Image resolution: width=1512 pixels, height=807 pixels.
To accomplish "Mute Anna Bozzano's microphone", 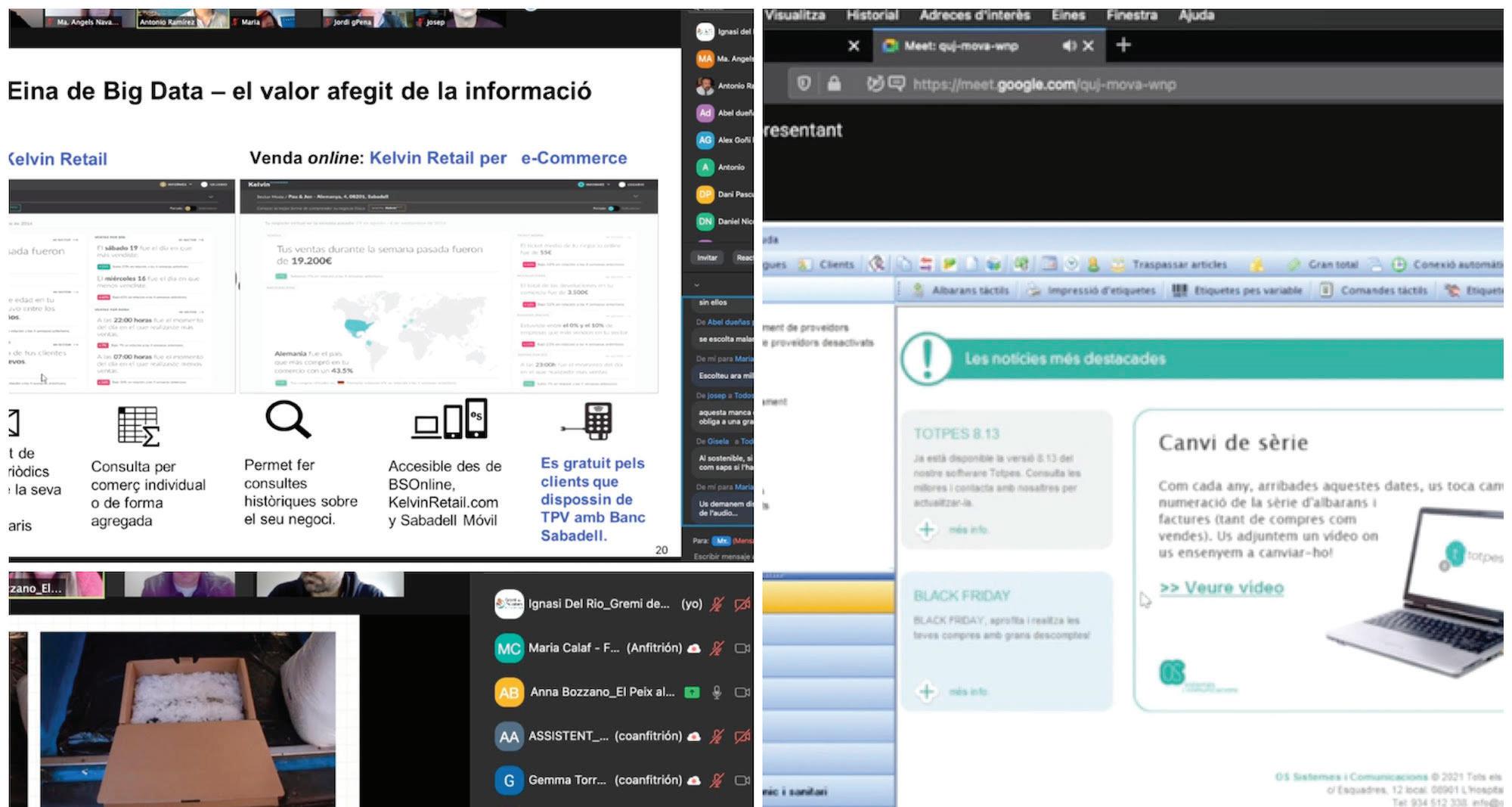I will (x=717, y=691).
